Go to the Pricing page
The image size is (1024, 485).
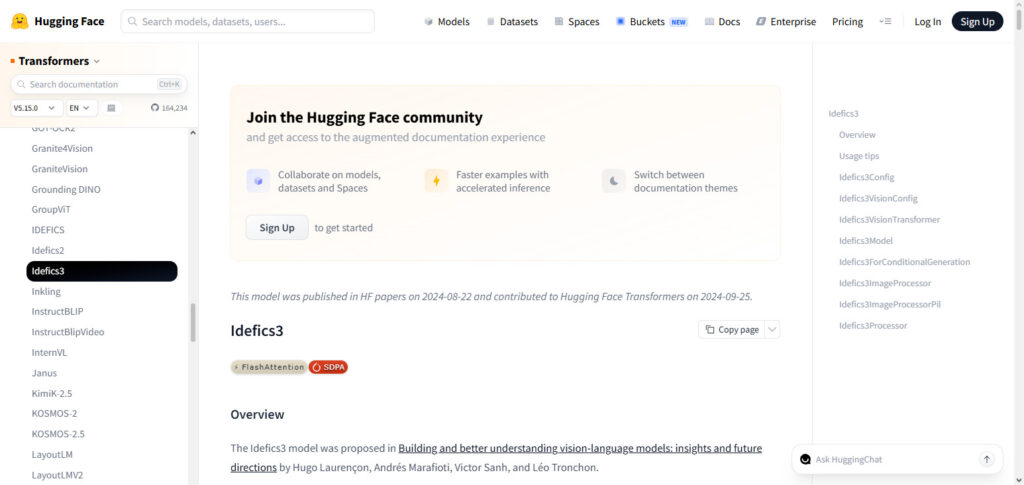click(x=847, y=22)
